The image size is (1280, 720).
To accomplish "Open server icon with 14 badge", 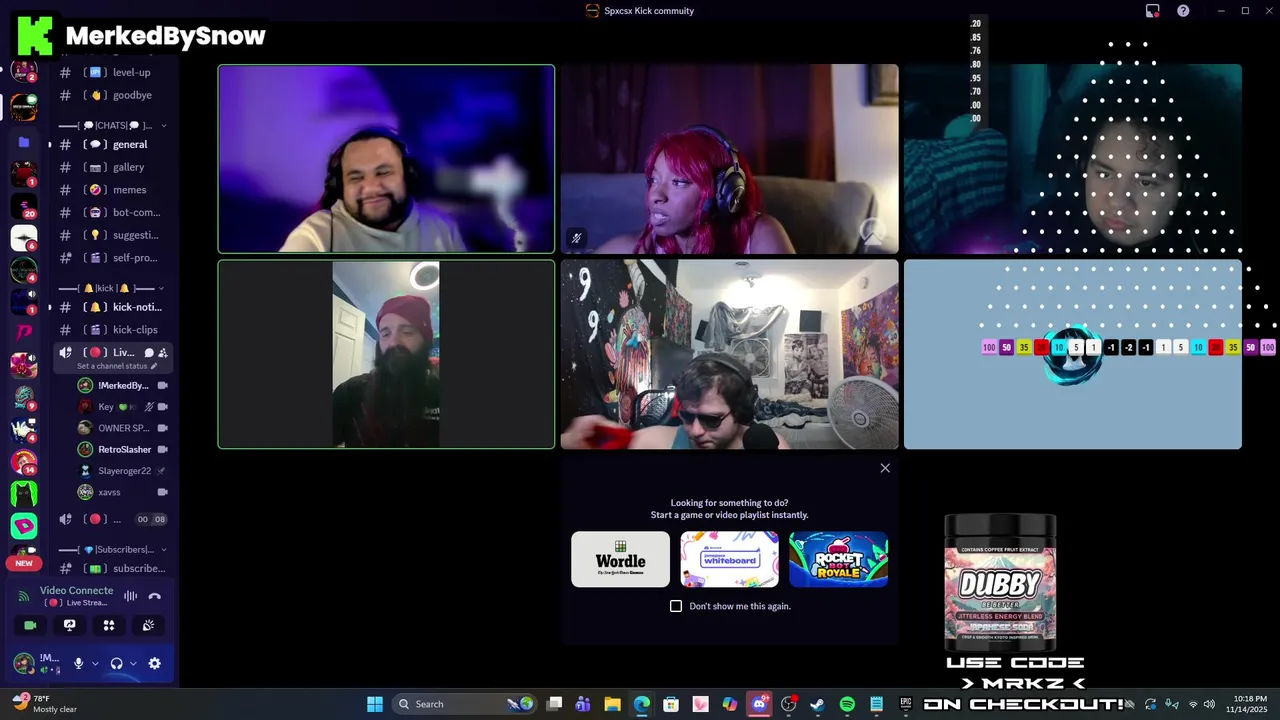I will (x=24, y=462).
